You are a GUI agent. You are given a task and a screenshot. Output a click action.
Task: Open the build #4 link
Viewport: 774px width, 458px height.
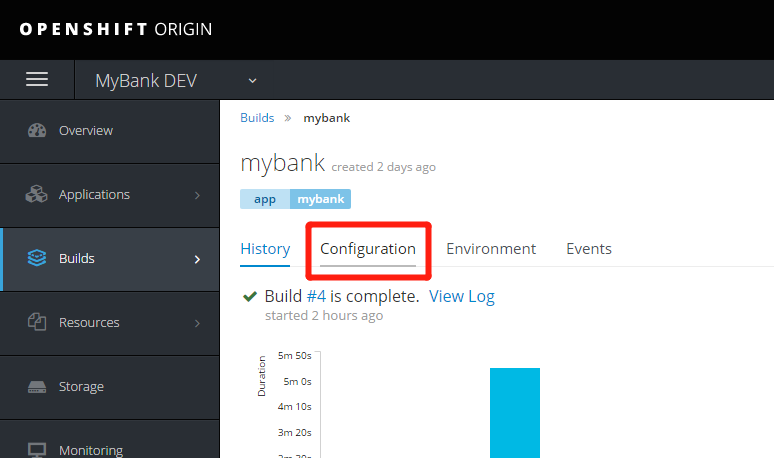tap(317, 297)
